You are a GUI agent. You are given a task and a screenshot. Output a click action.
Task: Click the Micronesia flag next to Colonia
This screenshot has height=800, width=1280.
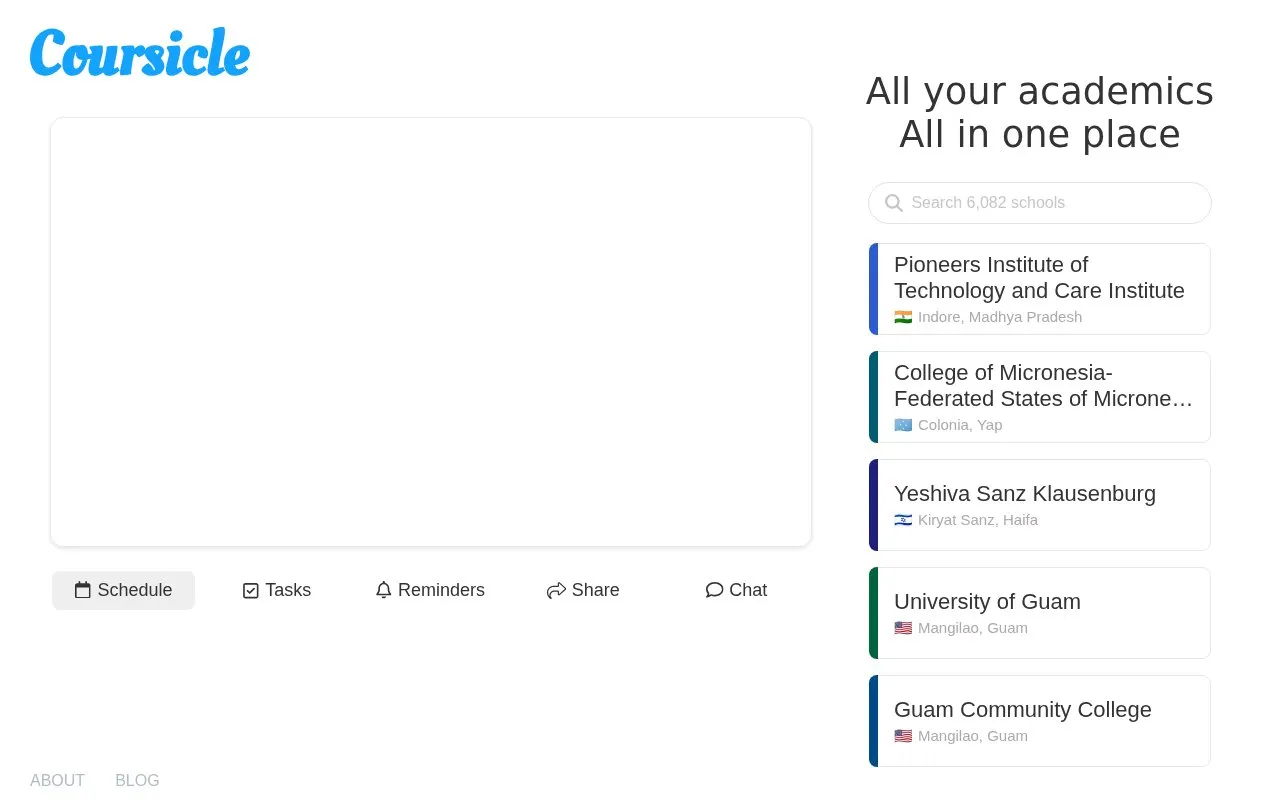(903, 425)
